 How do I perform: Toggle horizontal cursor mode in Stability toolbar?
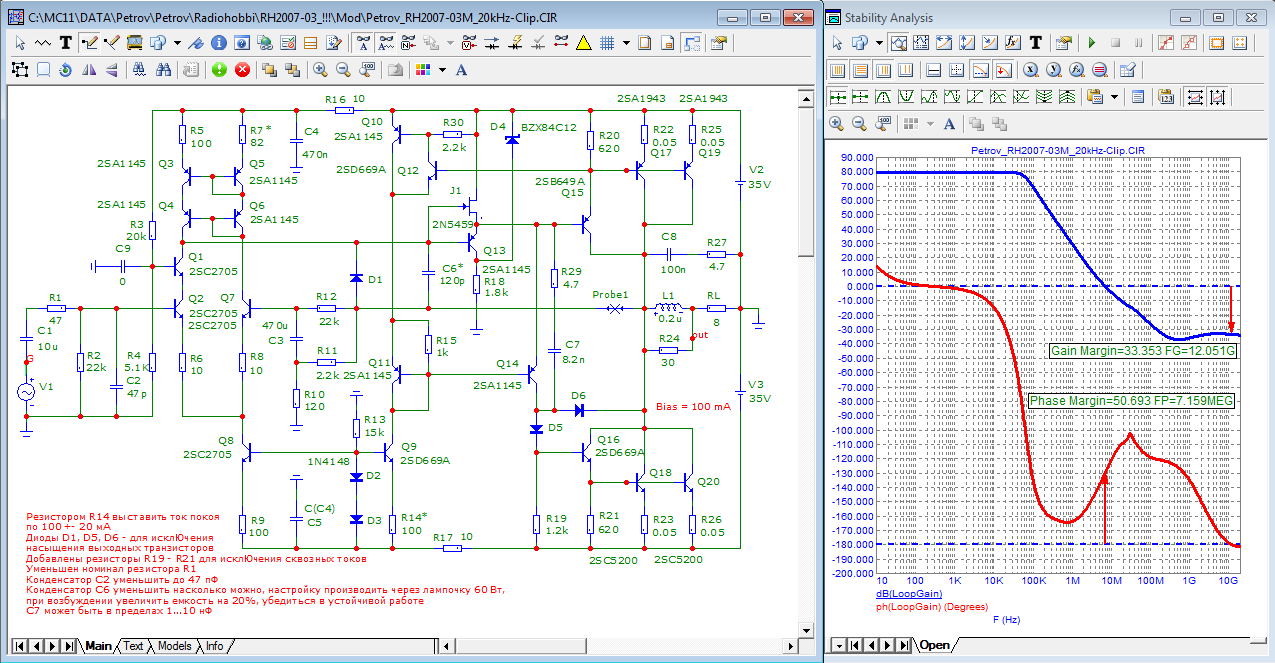coord(933,70)
